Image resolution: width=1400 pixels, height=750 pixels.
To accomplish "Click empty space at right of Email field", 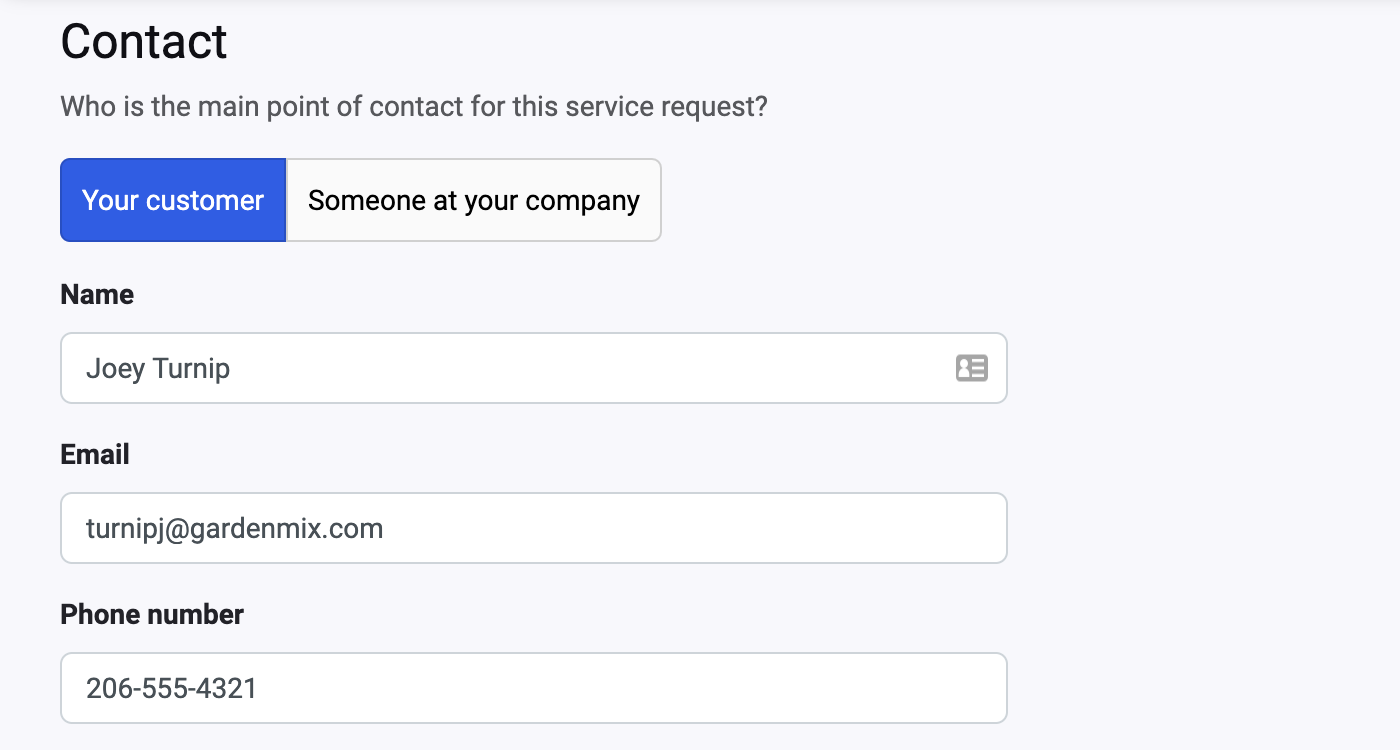I will (x=800, y=528).
